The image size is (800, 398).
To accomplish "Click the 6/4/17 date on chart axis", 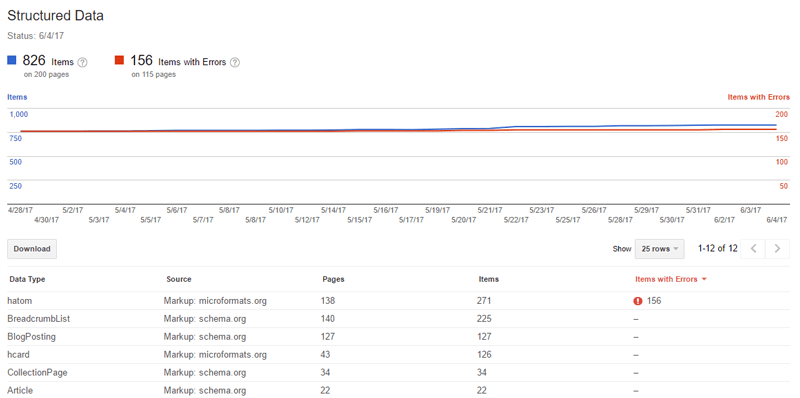I will 776,220.
